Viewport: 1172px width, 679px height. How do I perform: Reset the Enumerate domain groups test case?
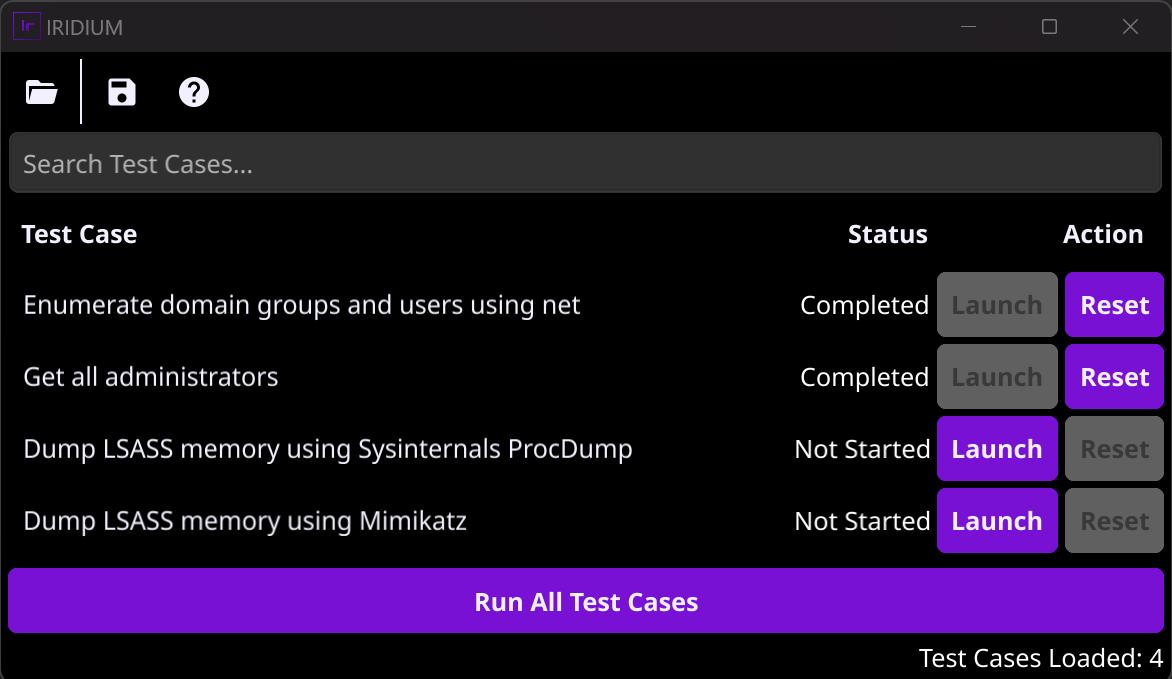pyautogui.click(x=1114, y=305)
